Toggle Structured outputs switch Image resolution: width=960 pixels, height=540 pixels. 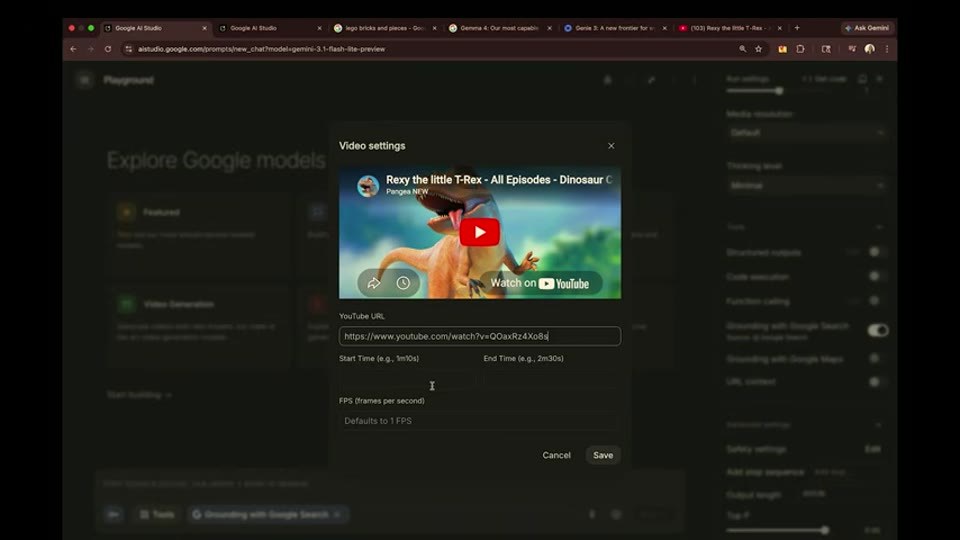click(876, 252)
